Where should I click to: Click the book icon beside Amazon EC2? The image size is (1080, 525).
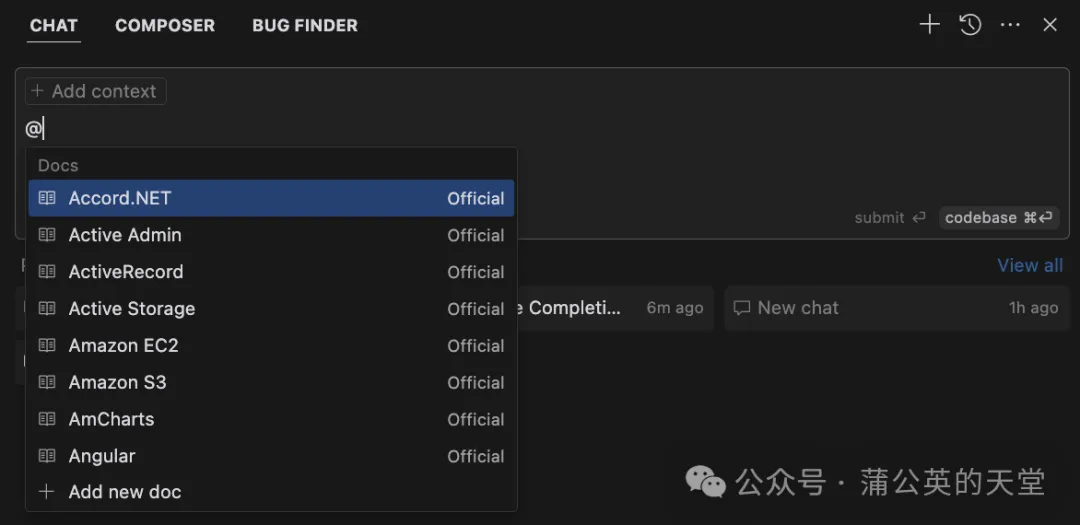47,345
